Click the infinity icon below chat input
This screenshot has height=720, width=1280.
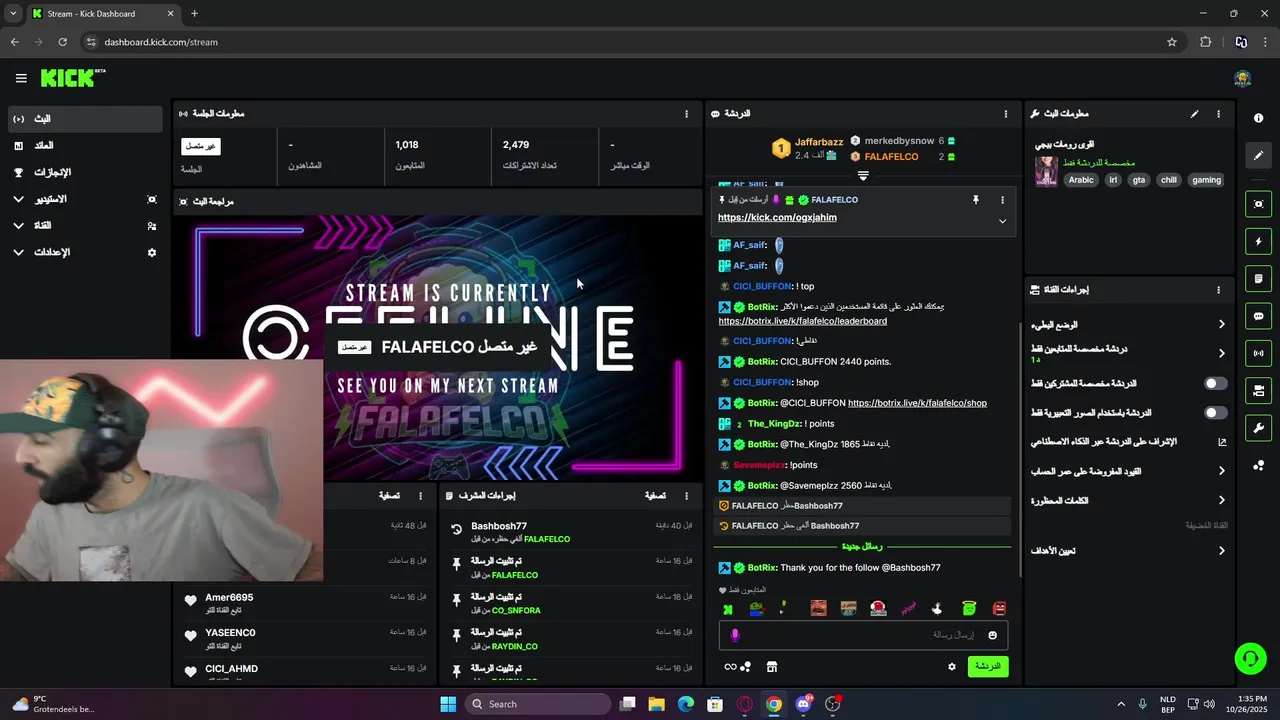(x=730, y=667)
